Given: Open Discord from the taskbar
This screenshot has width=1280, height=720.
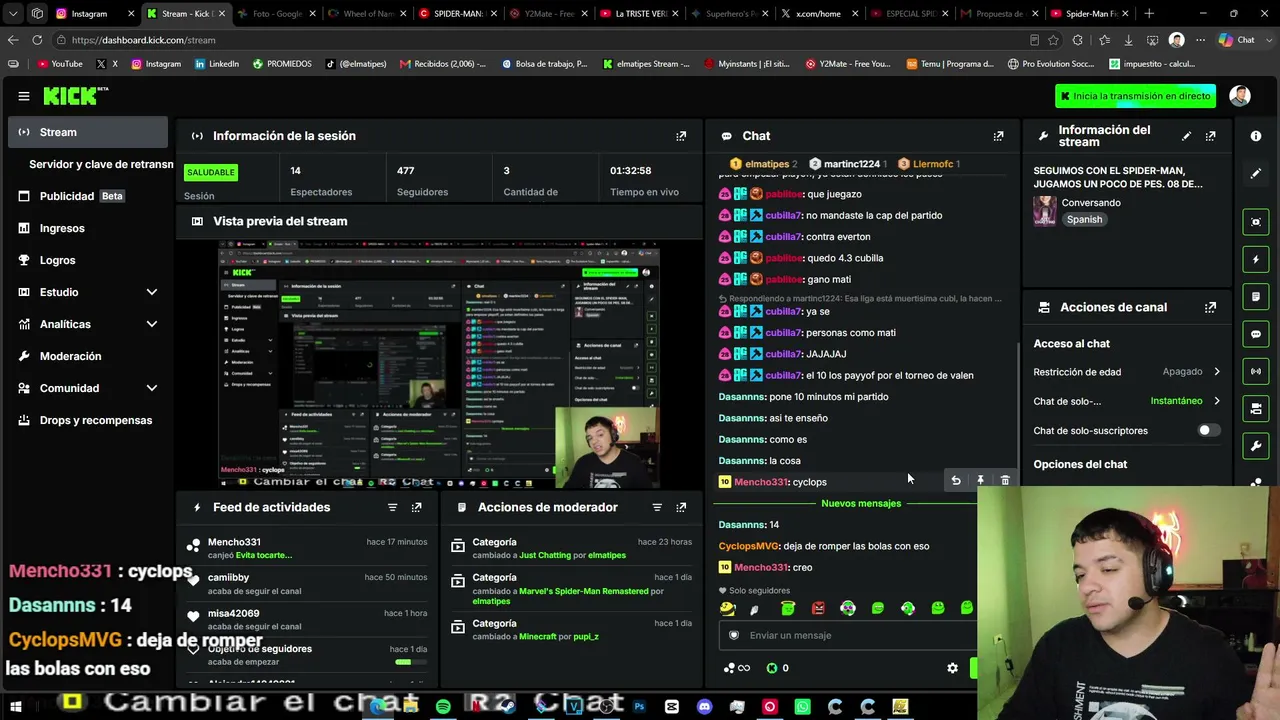Looking at the screenshot, I should pyautogui.click(x=704, y=707).
